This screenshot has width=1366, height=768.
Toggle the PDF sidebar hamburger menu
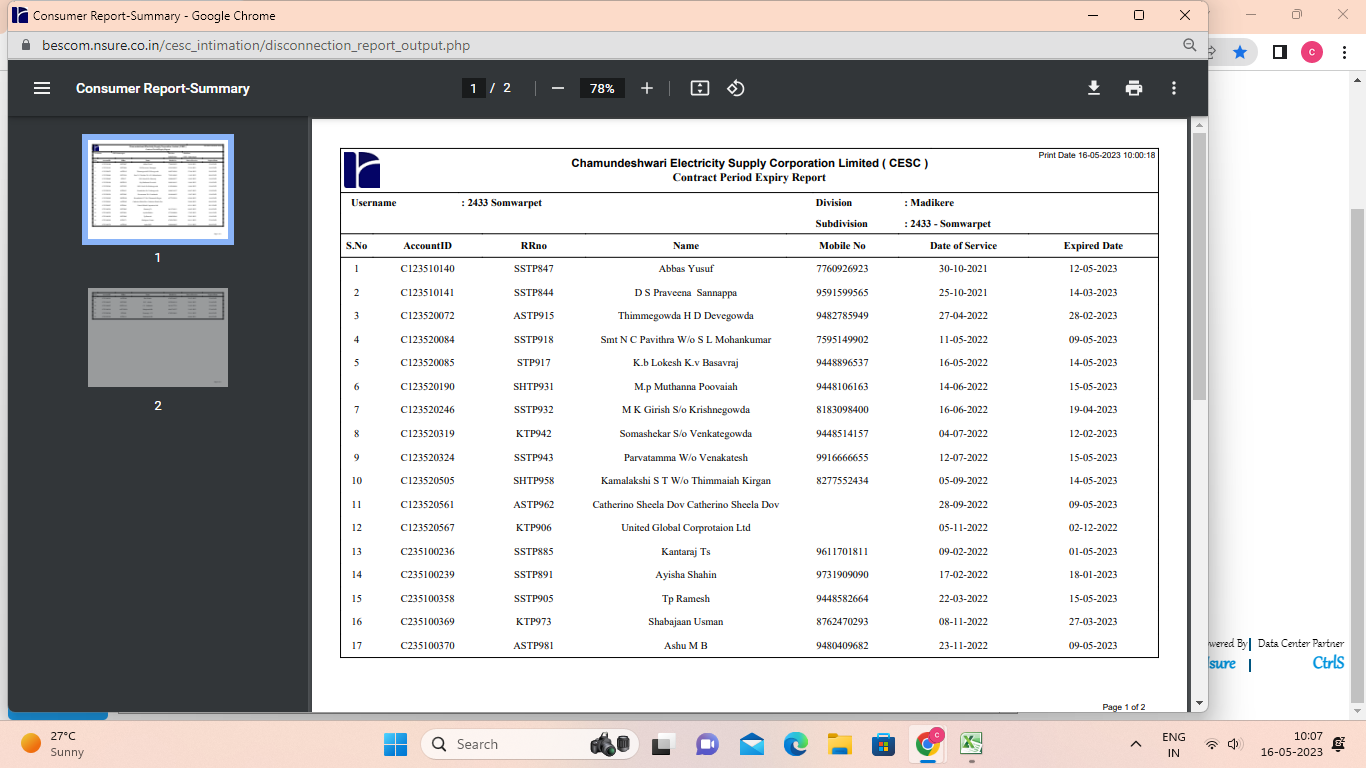tap(42, 88)
